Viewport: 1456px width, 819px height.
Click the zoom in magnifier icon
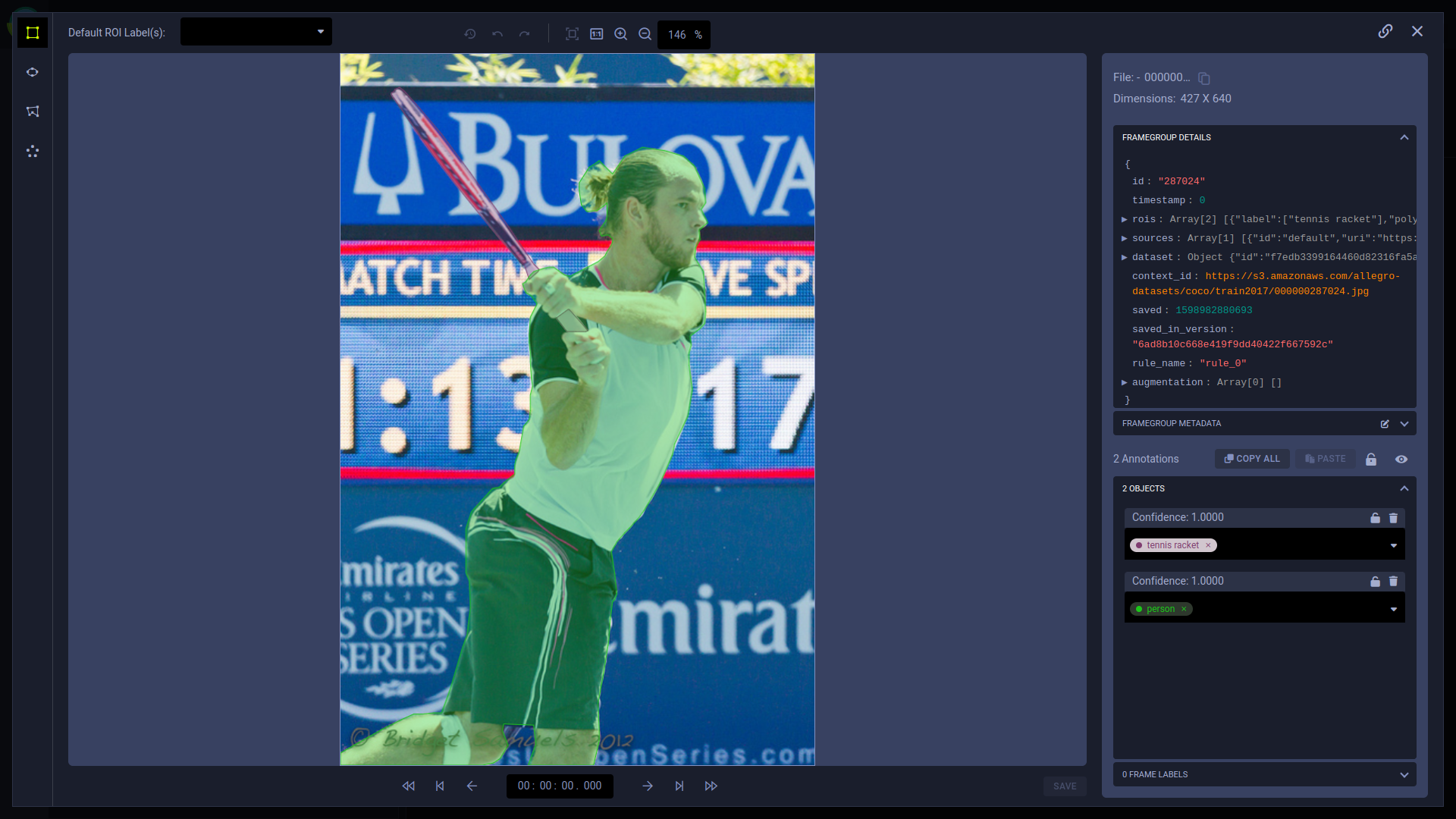621,34
